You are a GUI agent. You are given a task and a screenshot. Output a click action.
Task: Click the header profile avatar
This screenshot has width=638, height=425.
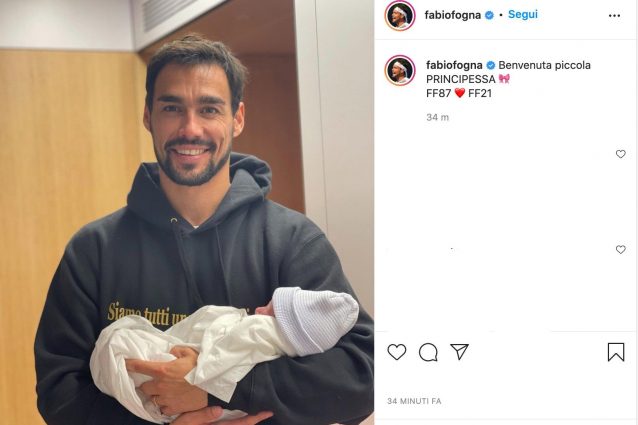pyautogui.click(x=400, y=15)
